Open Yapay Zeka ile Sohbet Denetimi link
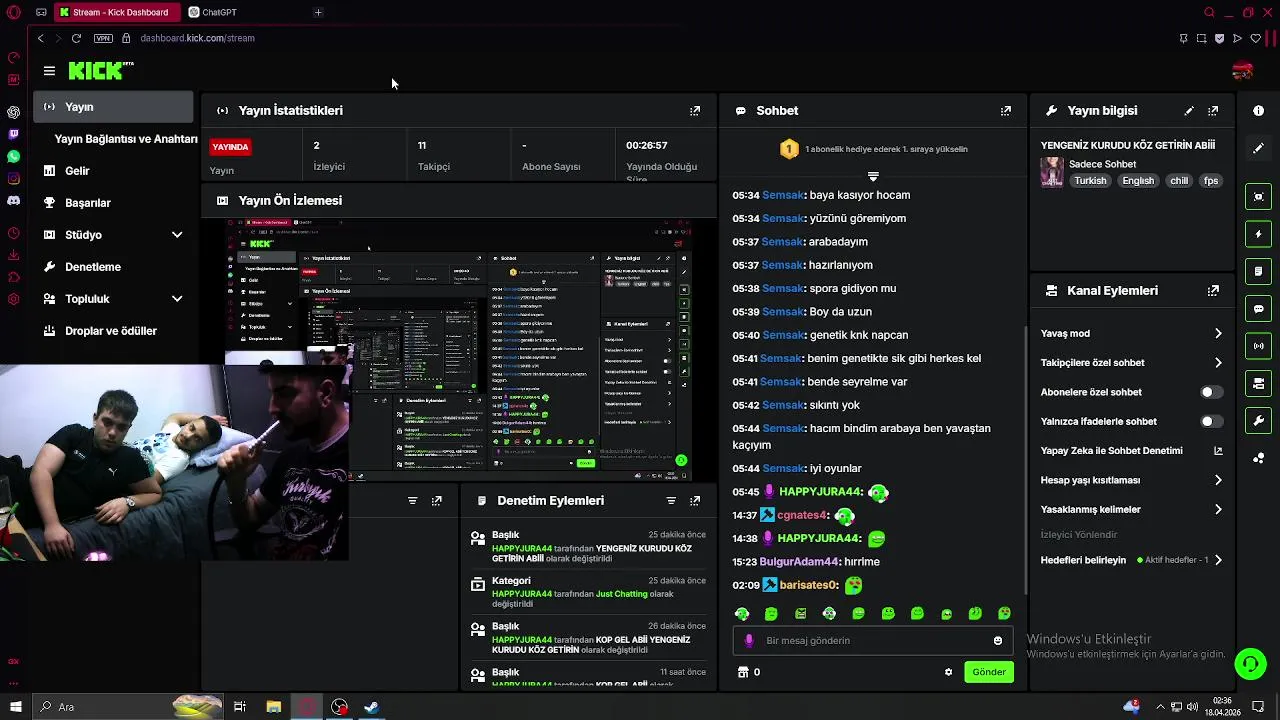The height and width of the screenshot is (720, 1280). pos(1131,451)
